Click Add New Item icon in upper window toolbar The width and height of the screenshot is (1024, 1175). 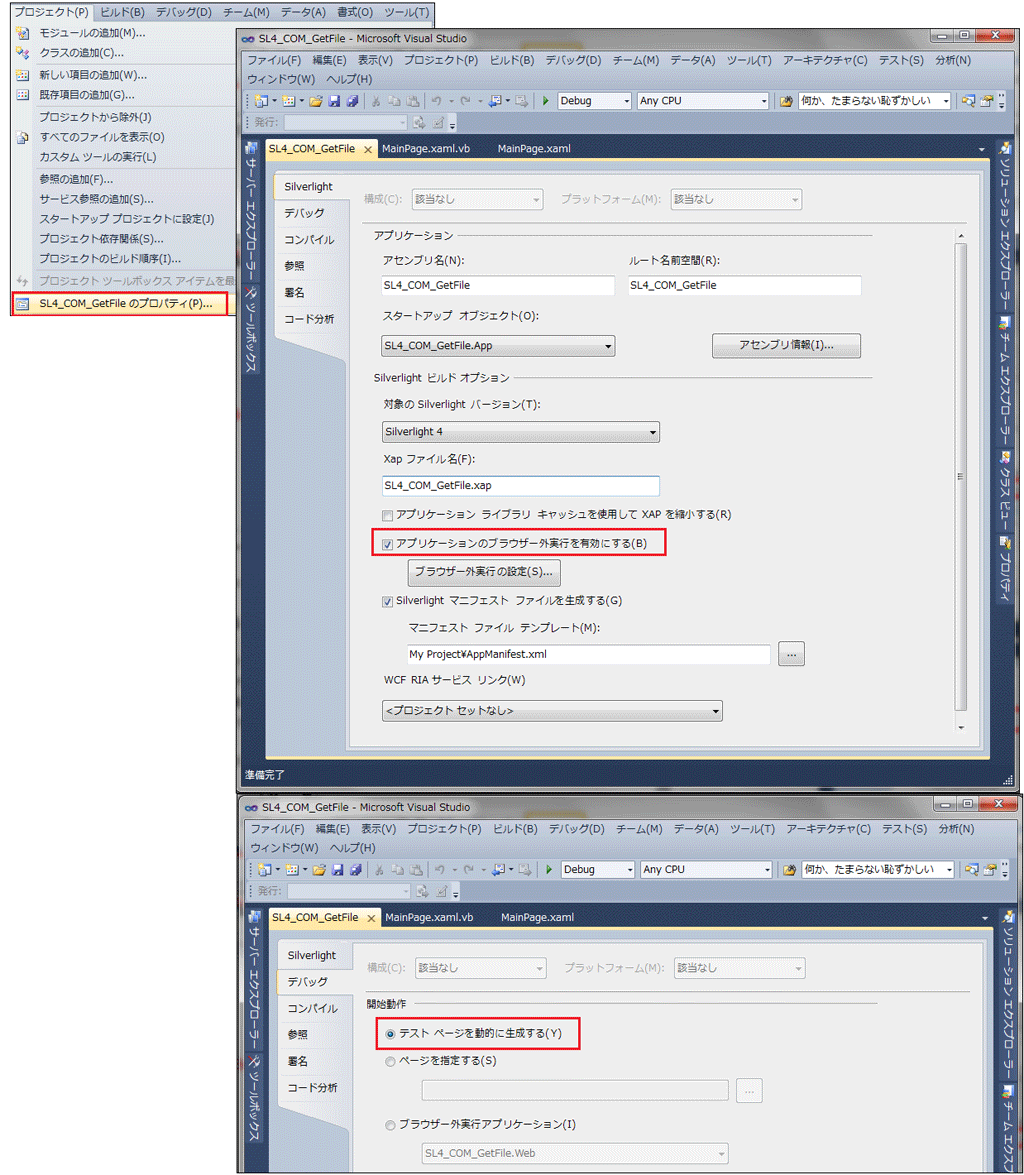pyautogui.click(x=289, y=101)
